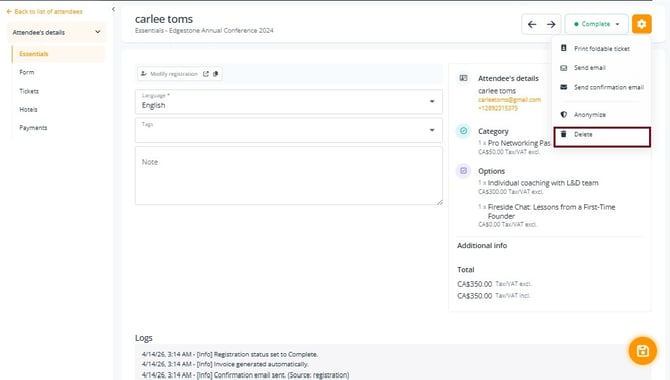Go to next attendee arrow
This screenshot has height=380, width=670.
(x=551, y=24)
